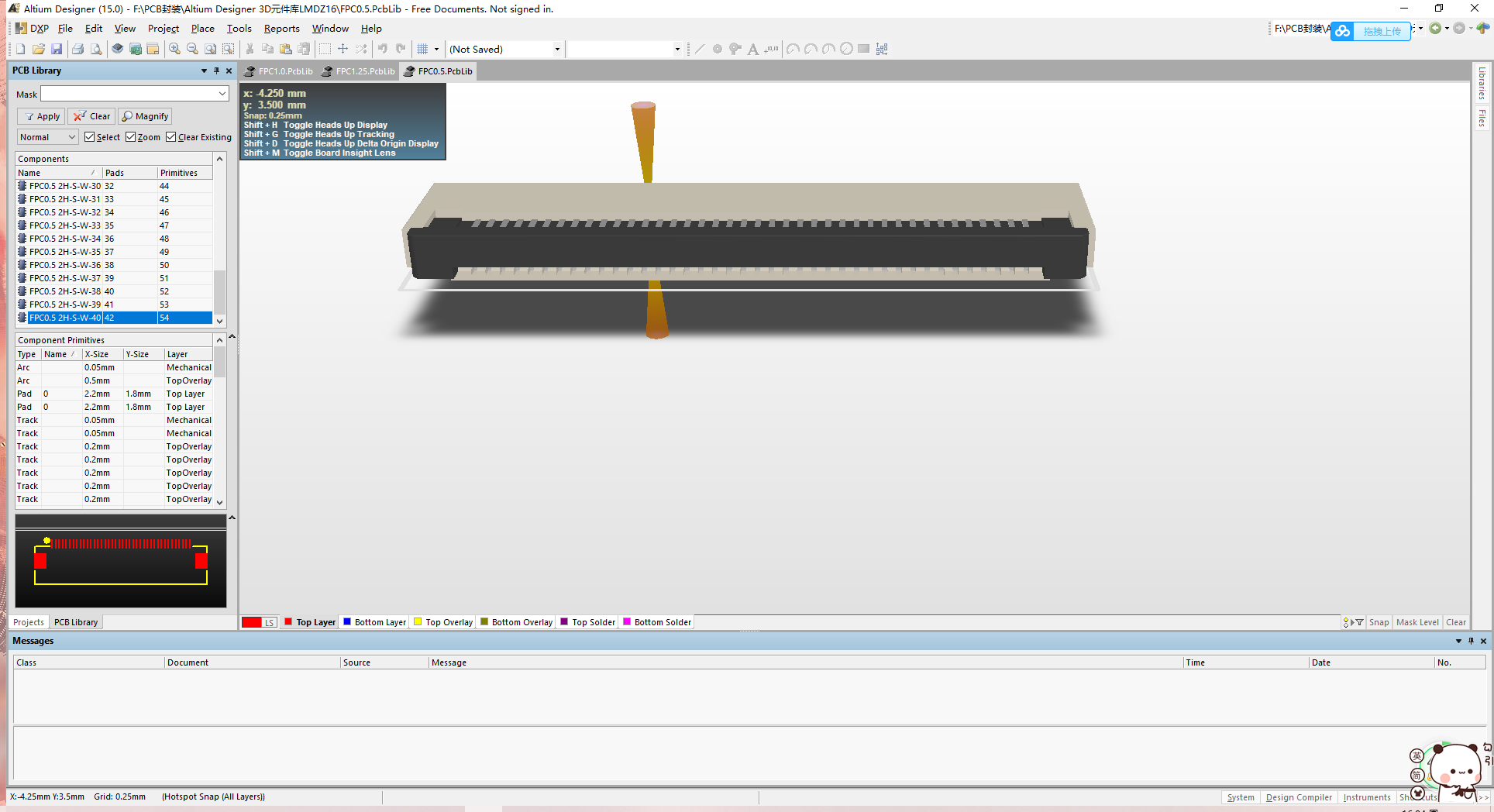Click the Undo toolbar icon
Image resolution: width=1494 pixels, height=812 pixels.
pyautogui.click(x=383, y=49)
